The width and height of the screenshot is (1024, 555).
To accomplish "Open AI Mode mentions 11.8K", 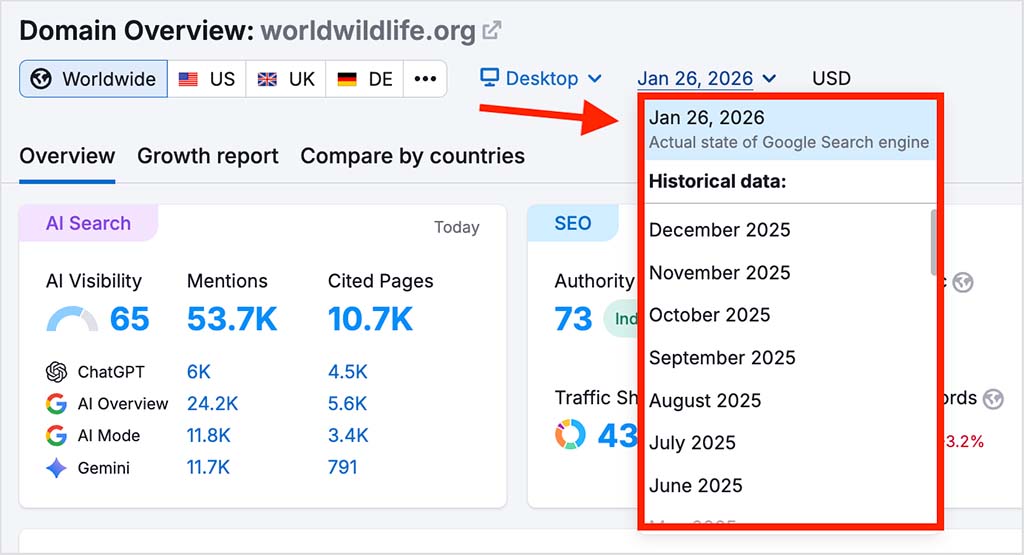I will [208, 436].
